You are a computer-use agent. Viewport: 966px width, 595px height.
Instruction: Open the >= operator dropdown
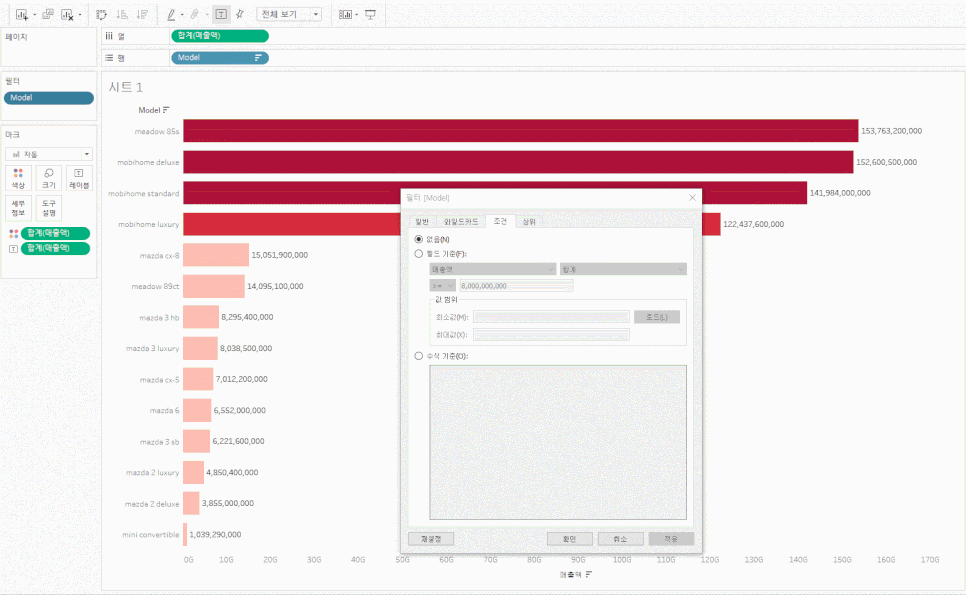coord(442,286)
